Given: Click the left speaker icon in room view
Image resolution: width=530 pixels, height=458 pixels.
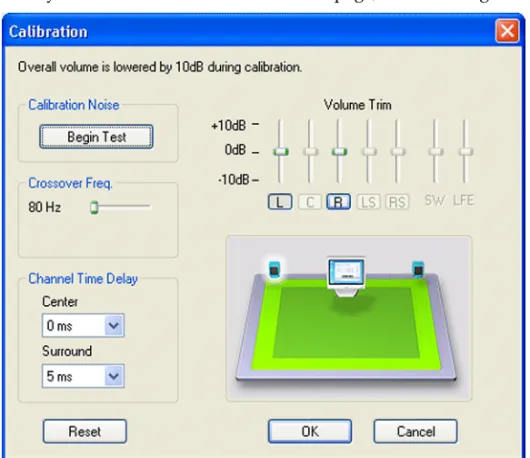Looking at the screenshot, I should (x=274, y=269).
